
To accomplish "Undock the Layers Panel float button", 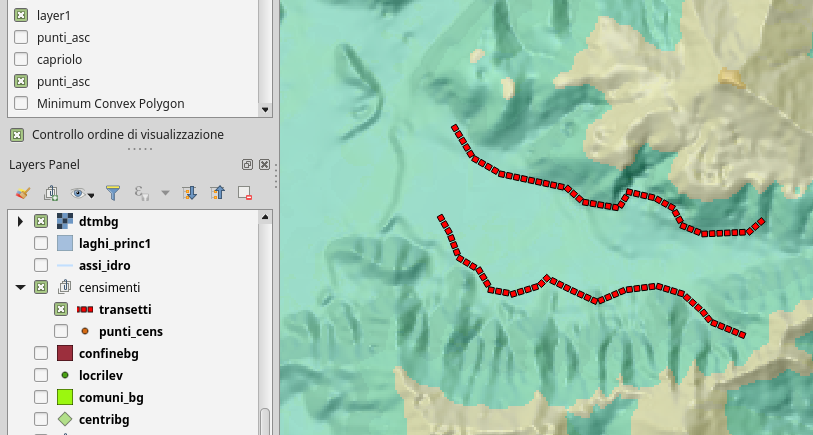I will pos(247,165).
